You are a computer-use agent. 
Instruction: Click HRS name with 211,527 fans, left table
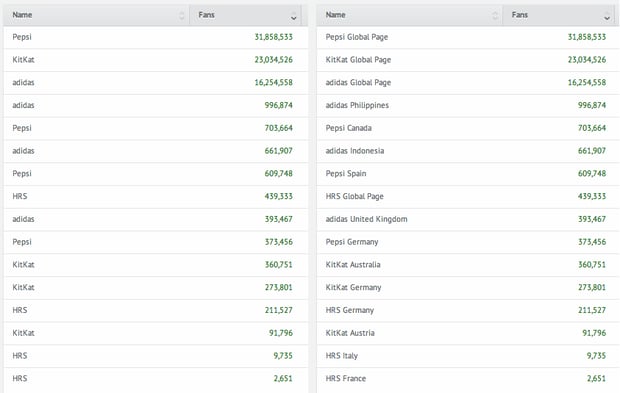click(x=20, y=310)
